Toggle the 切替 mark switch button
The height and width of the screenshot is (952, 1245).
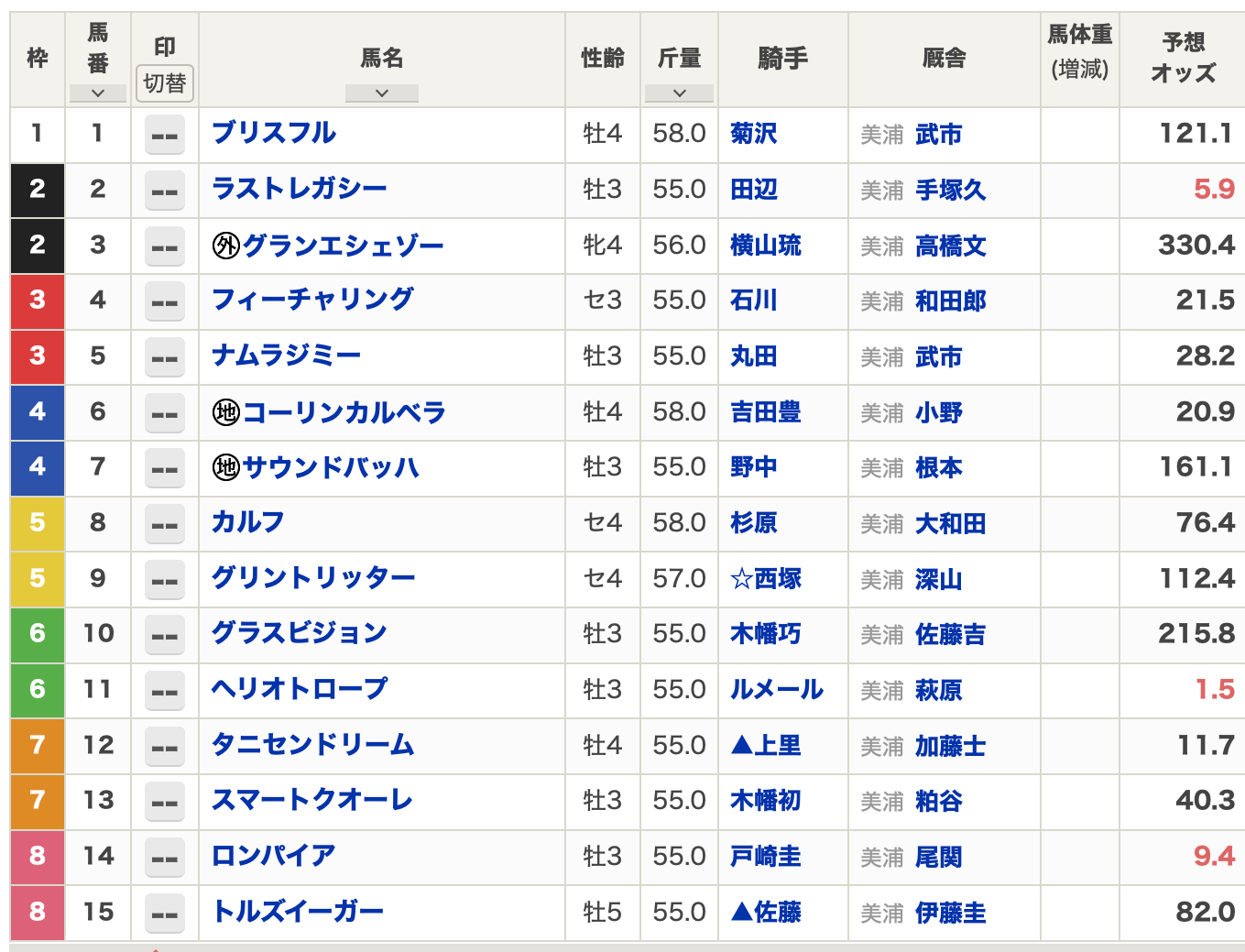click(x=165, y=83)
